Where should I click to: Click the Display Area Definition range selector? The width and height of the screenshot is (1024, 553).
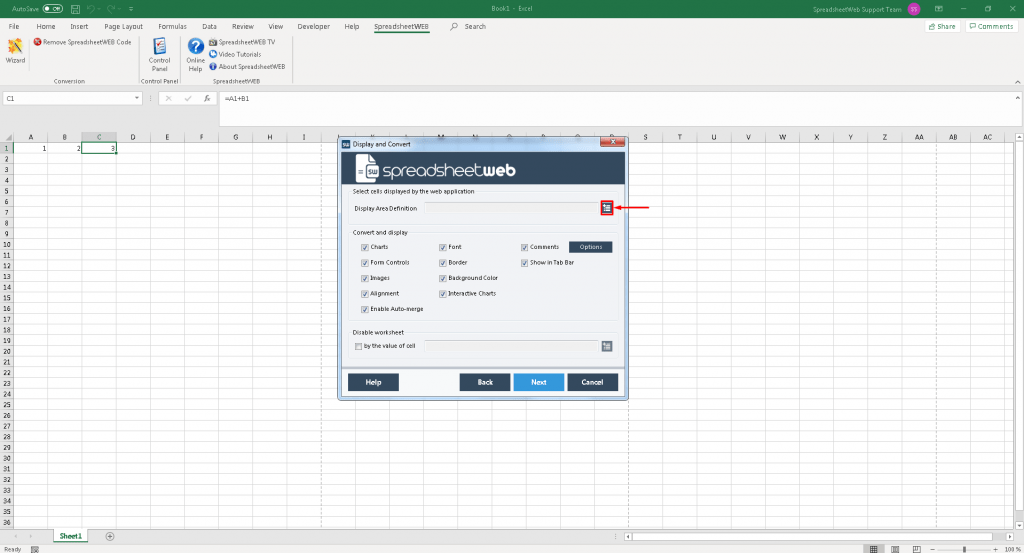click(607, 208)
